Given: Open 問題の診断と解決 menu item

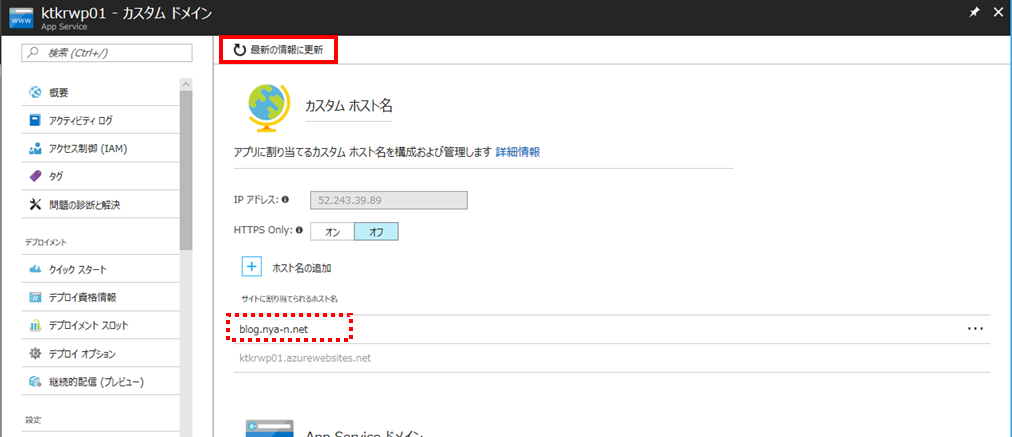Looking at the screenshot, I should (101, 205).
